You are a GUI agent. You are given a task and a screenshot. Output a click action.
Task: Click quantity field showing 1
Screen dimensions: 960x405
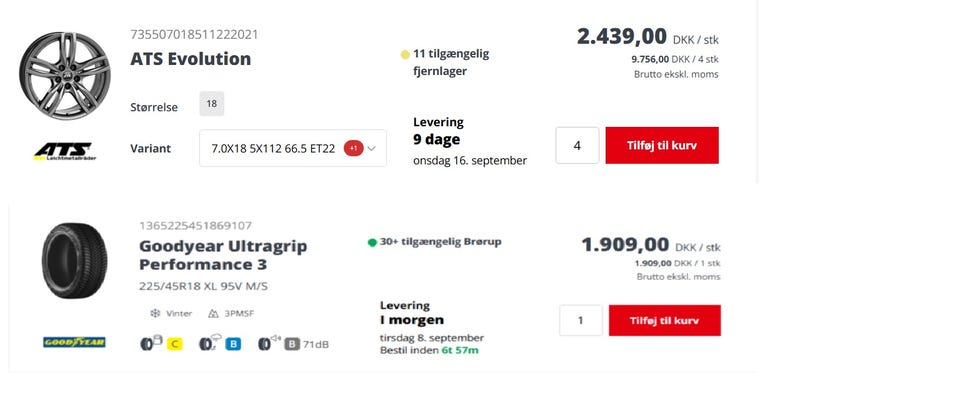click(580, 321)
